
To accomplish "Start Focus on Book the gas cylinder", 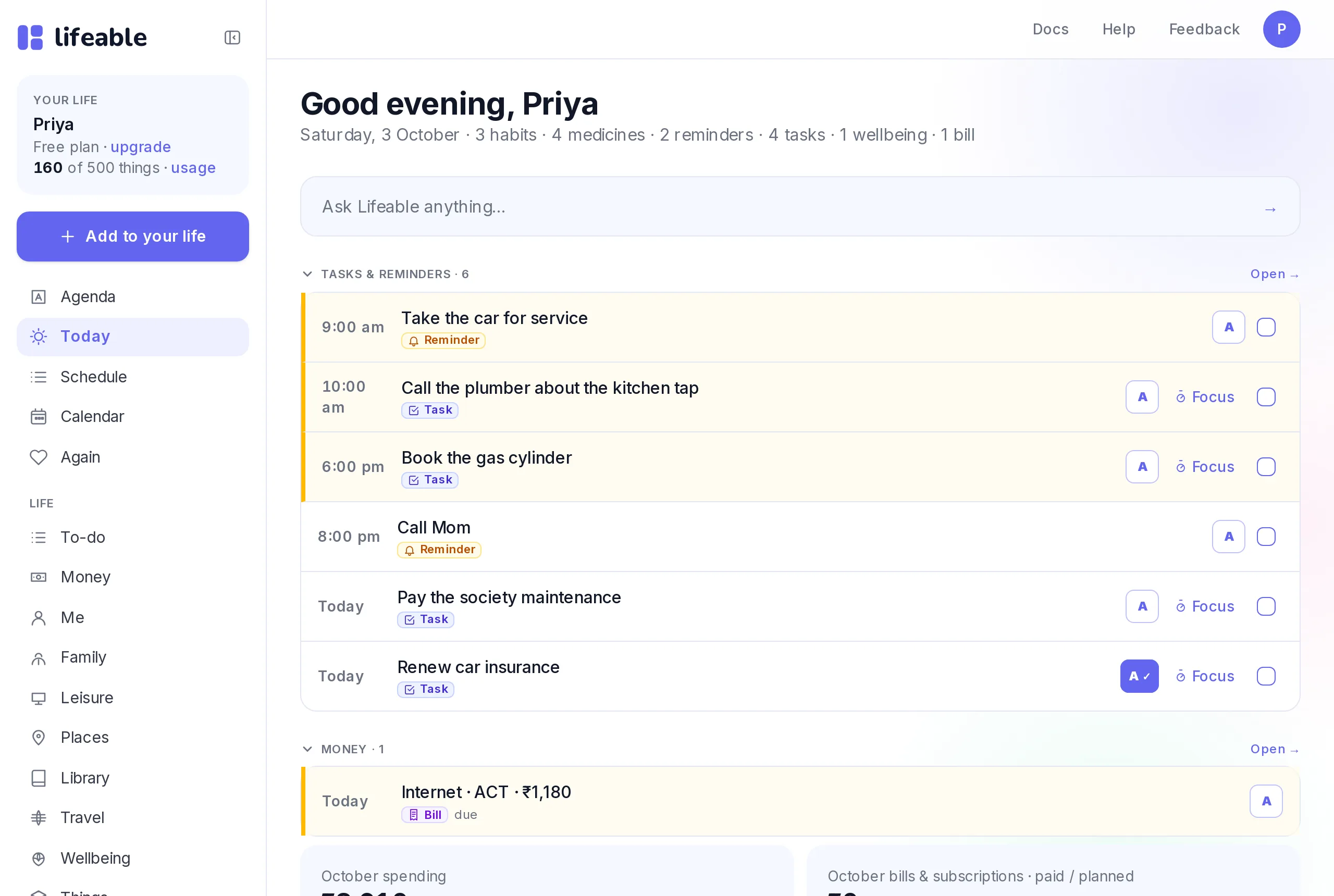I will pos(1205,467).
